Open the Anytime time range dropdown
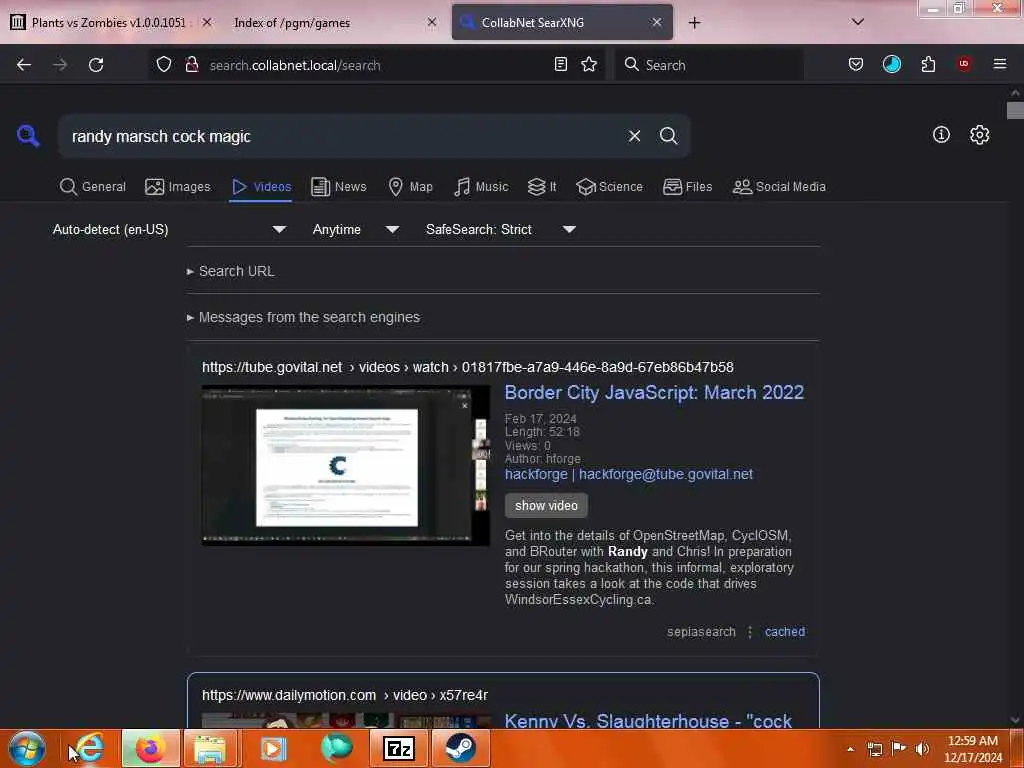Screen dimensions: 1024x768 (355, 229)
